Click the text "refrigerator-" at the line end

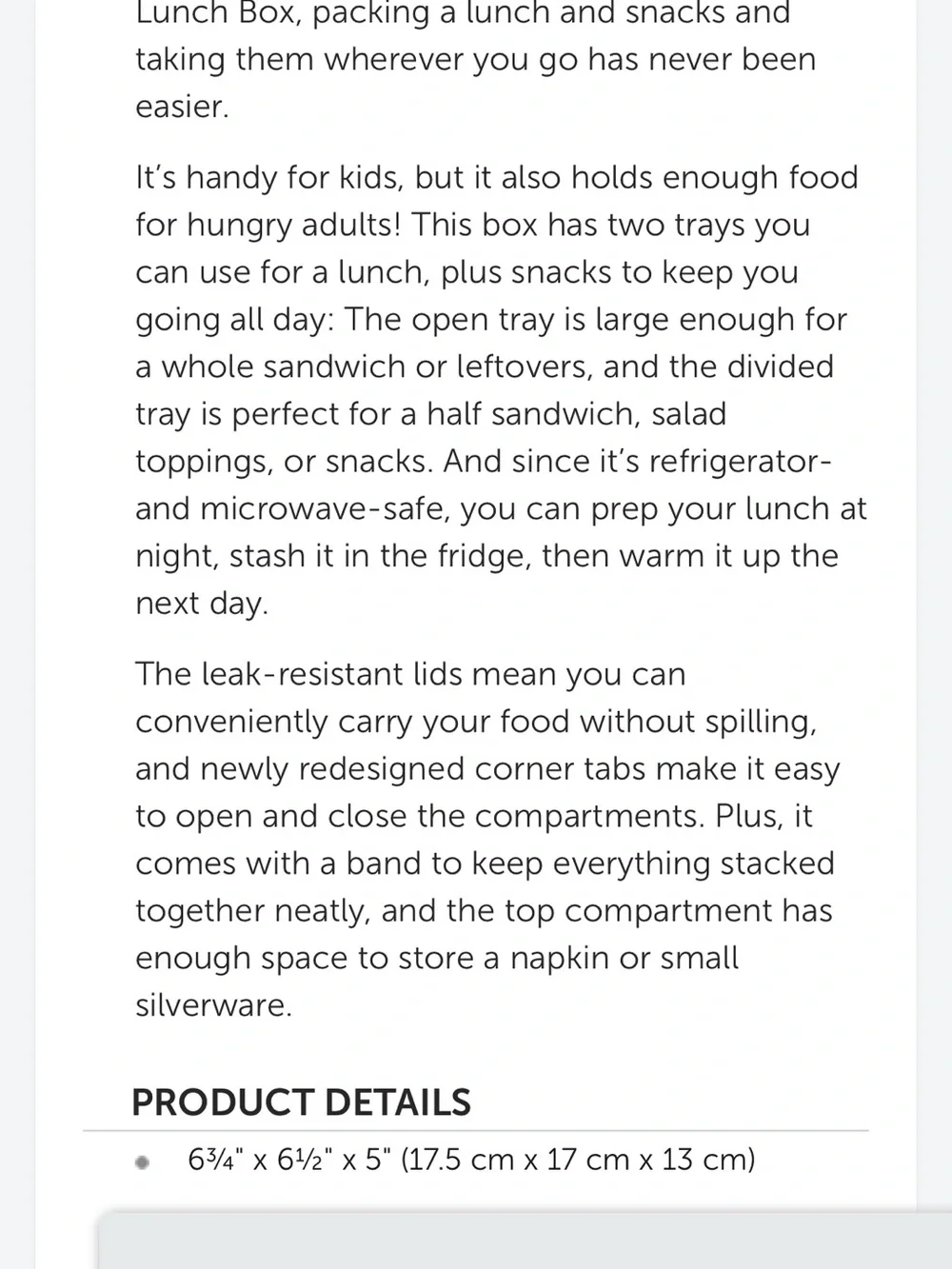(740, 461)
